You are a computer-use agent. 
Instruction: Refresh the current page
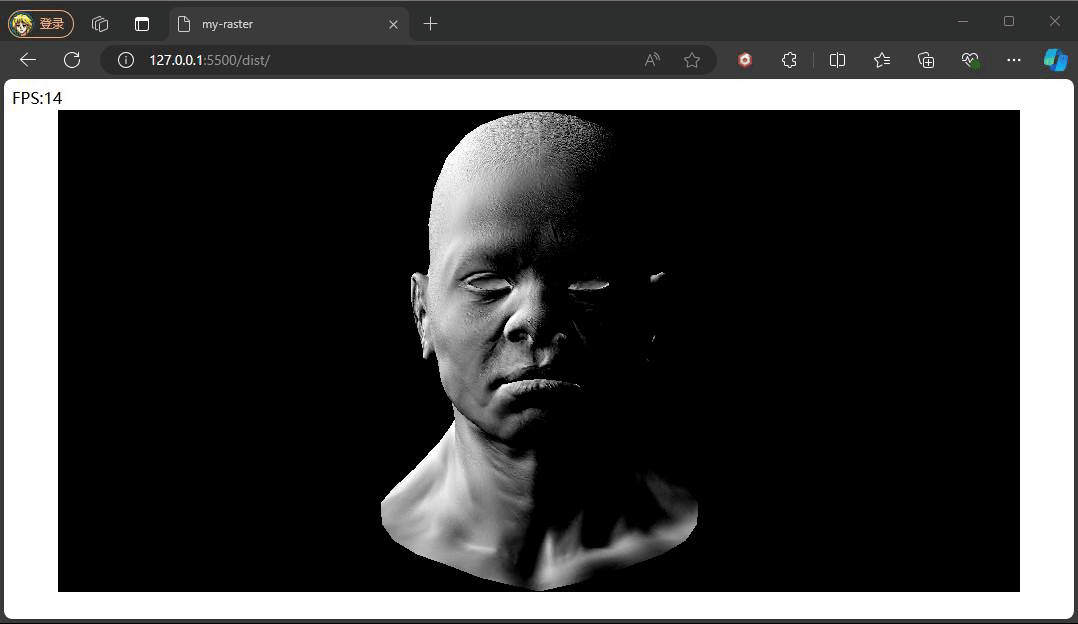tap(72, 60)
